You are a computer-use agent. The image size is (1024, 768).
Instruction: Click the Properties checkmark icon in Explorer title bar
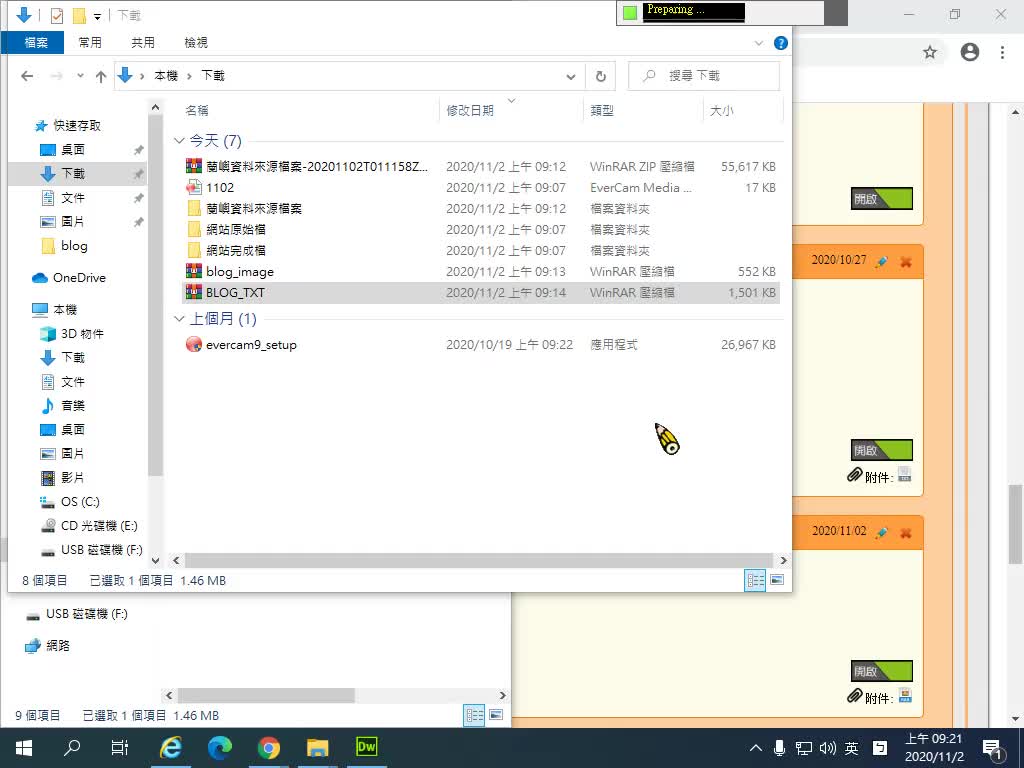[x=57, y=15]
